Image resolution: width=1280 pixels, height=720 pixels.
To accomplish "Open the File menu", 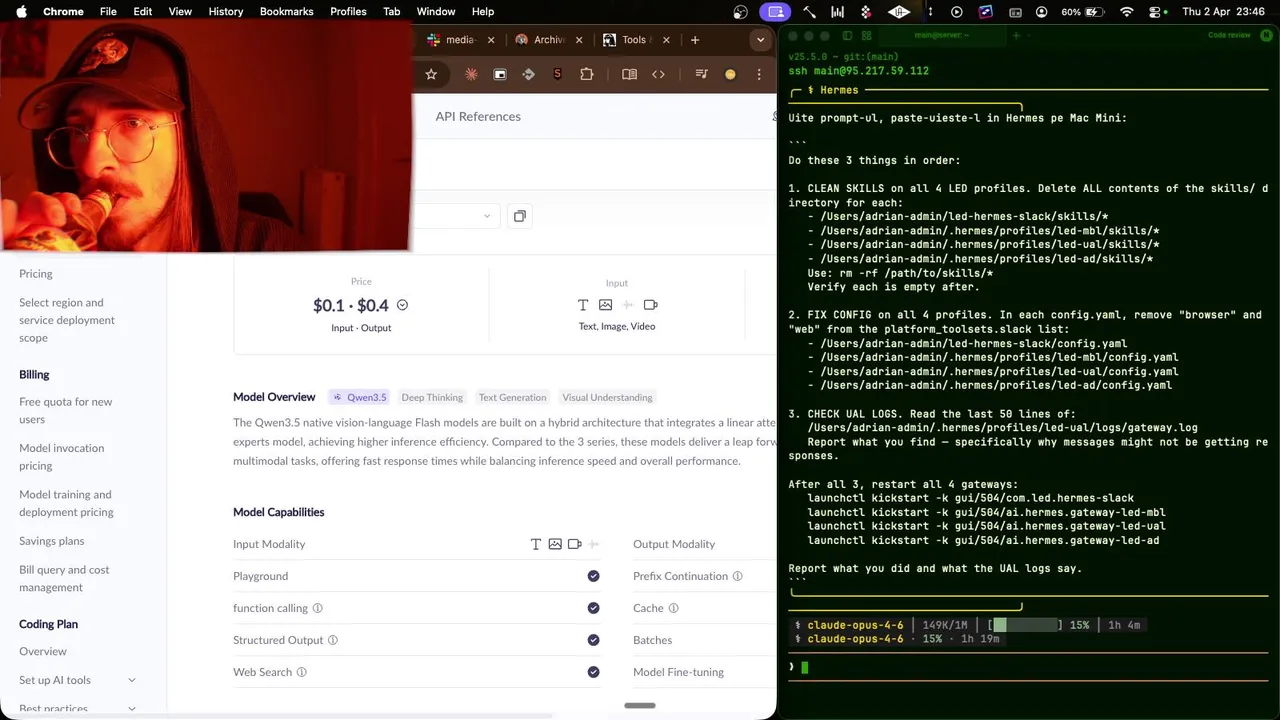I will (x=108, y=12).
